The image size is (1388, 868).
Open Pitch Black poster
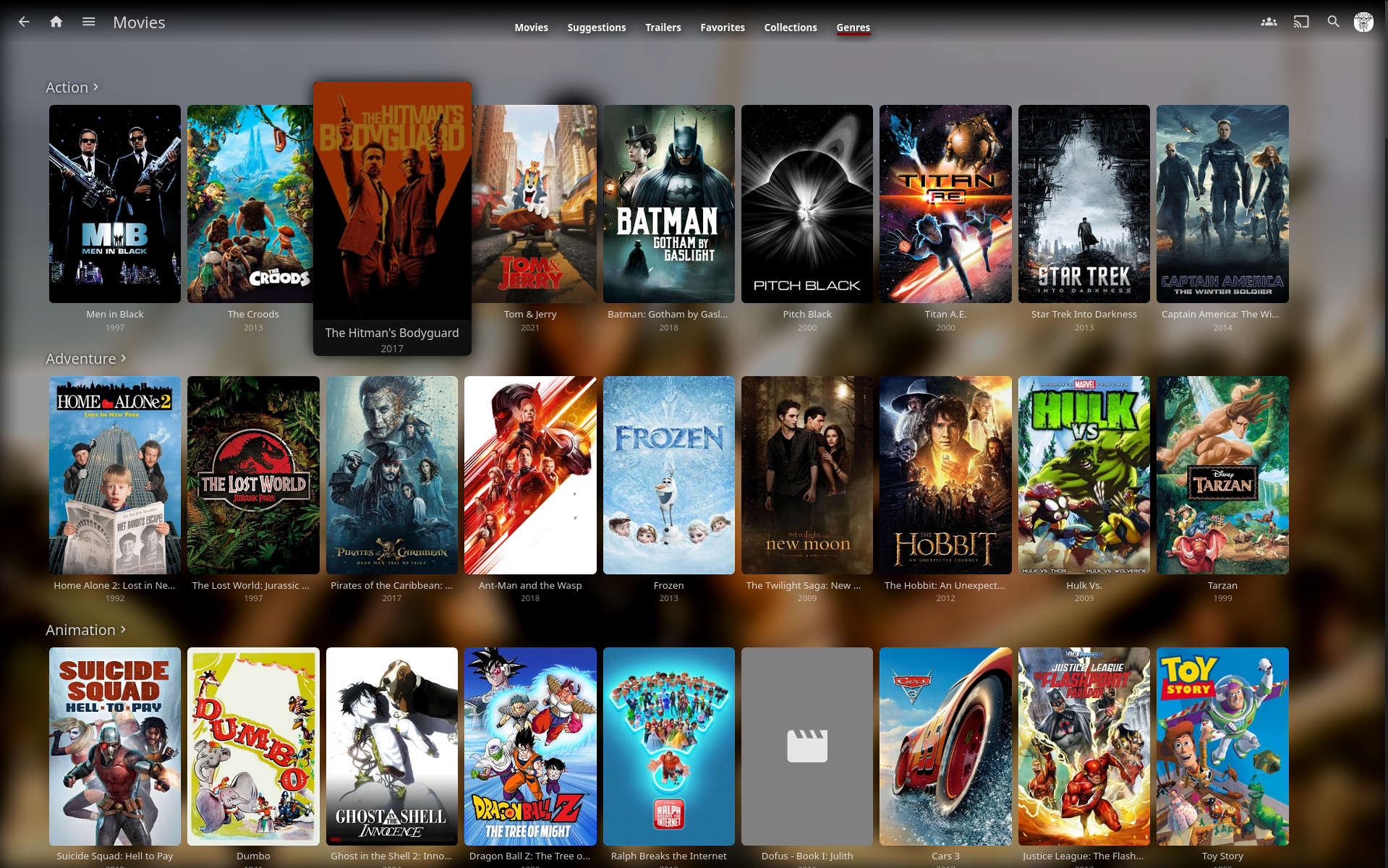click(807, 204)
